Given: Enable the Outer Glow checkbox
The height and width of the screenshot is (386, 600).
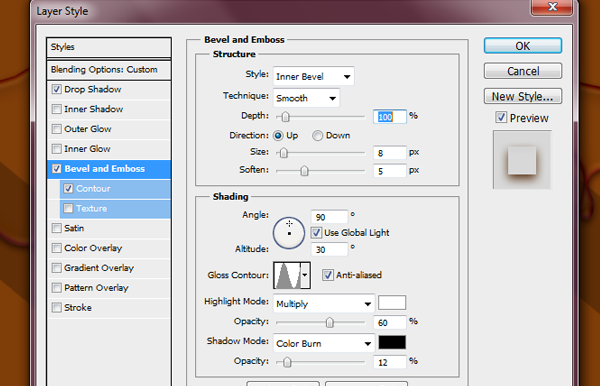Looking at the screenshot, I should point(57,129).
